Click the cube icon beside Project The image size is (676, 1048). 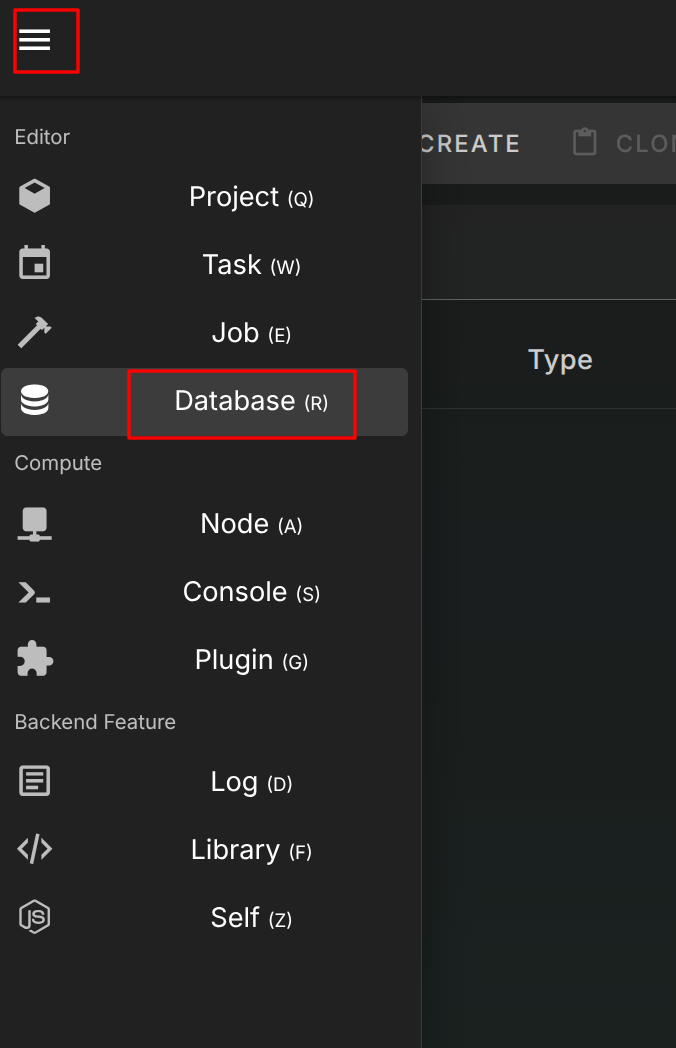35,197
